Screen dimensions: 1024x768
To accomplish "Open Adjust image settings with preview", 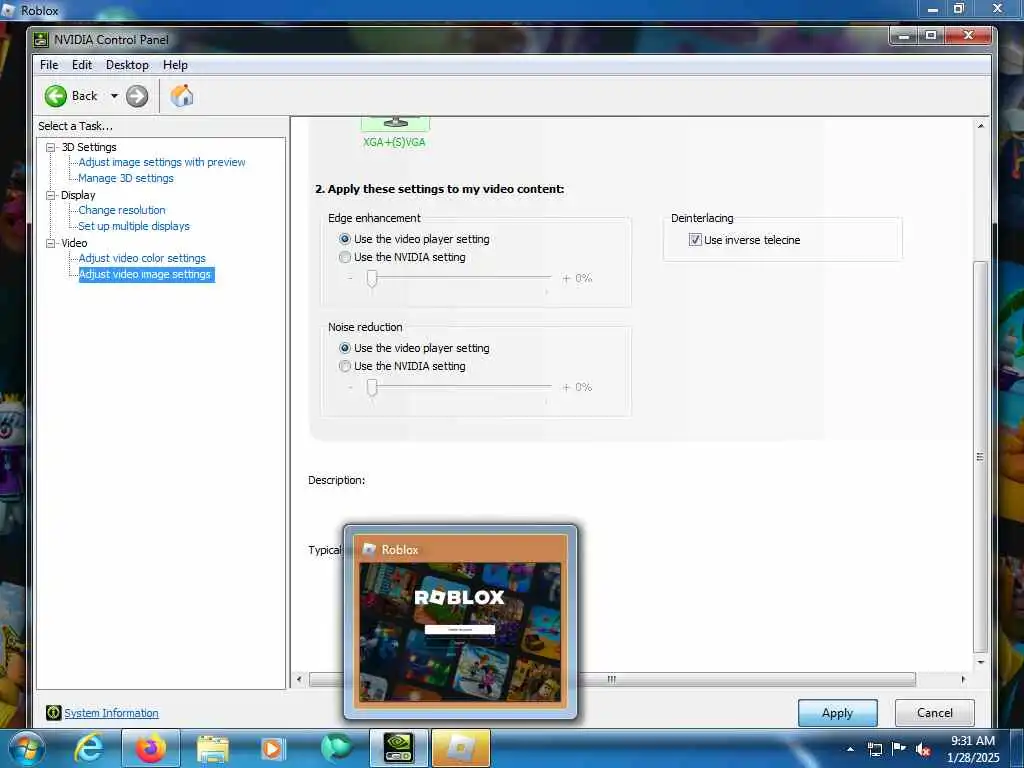I will pyautogui.click(x=162, y=162).
